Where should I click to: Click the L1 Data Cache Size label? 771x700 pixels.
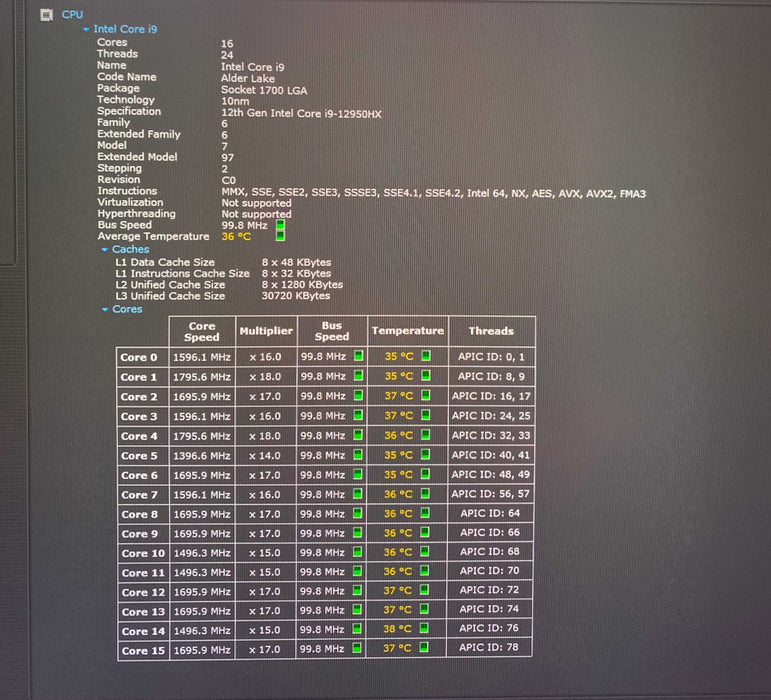coord(165,262)
